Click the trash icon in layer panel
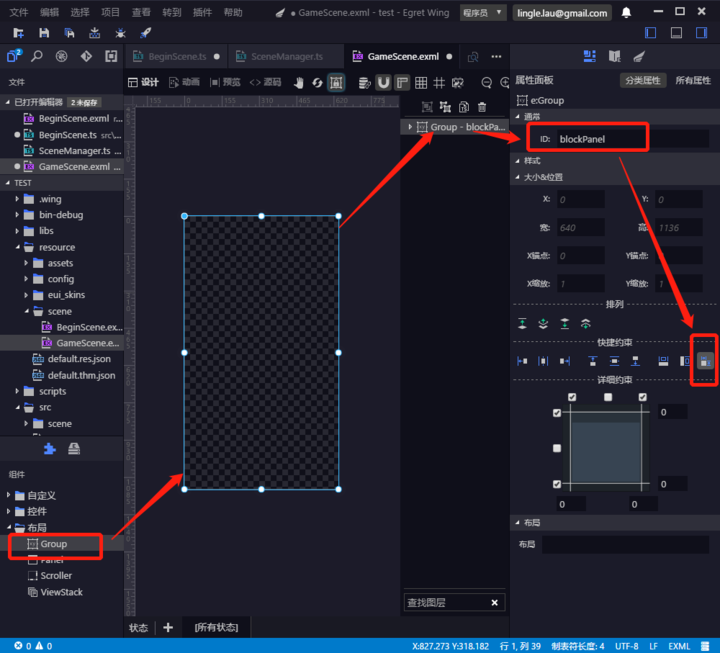Screen dimensions: 720x653 482,107
